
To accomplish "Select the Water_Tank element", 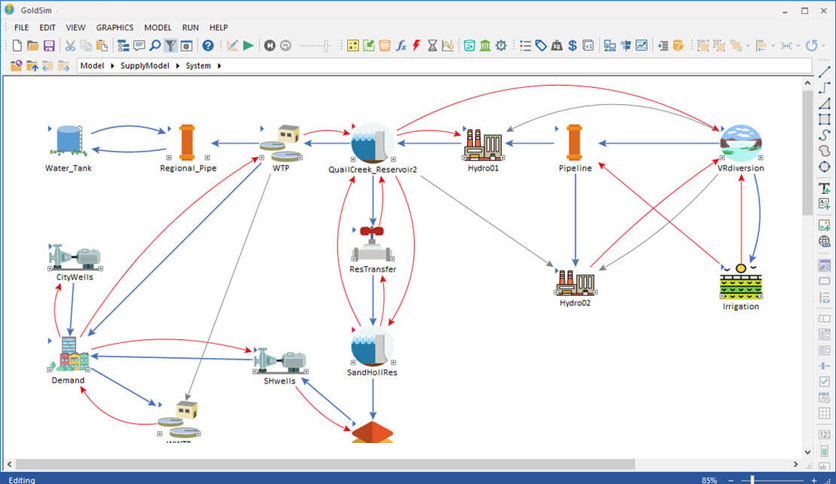I will pyautogui.click(x=69, y=141).
